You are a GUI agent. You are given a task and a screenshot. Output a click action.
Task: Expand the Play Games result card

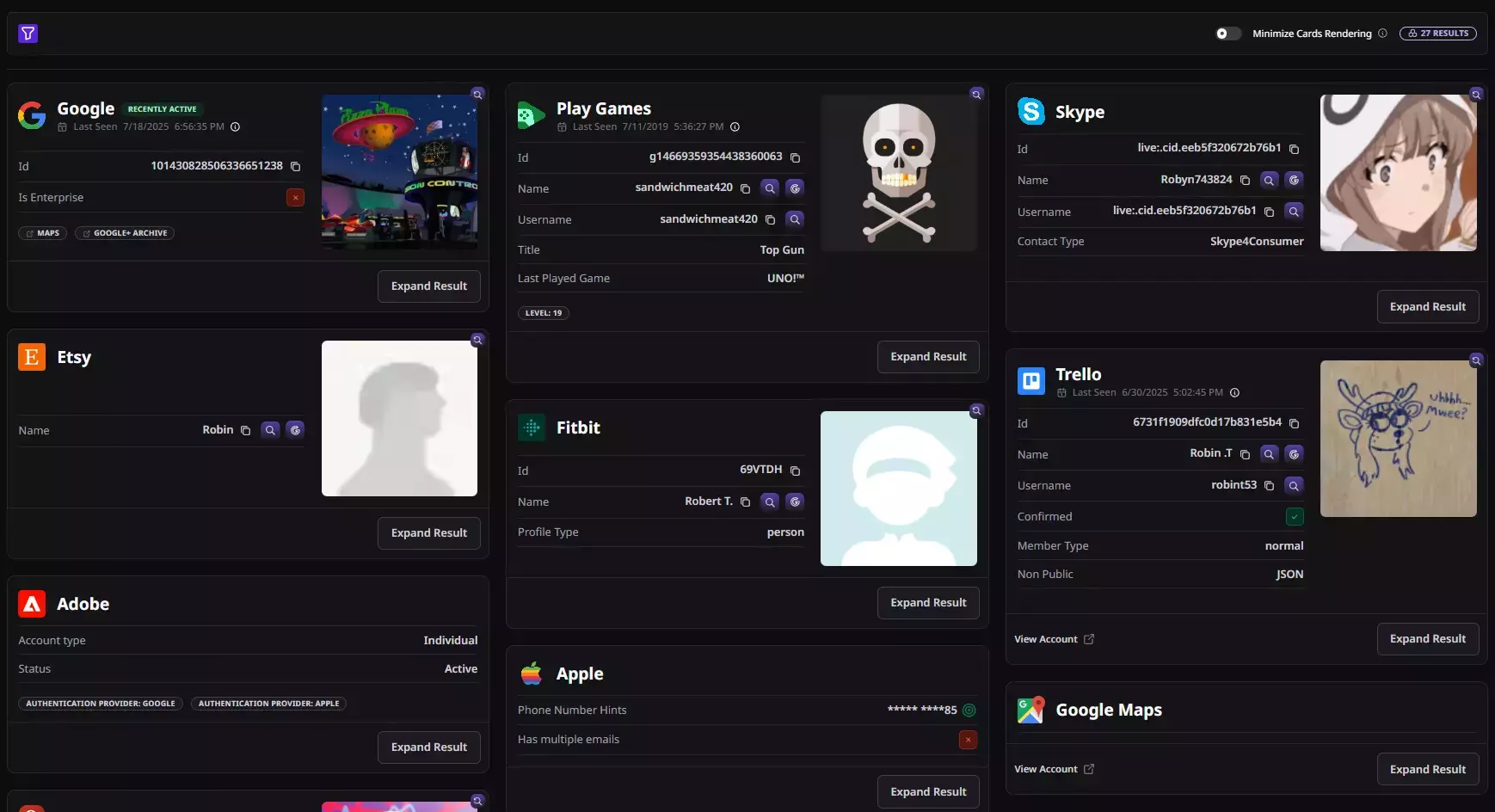tap(928, 357)
